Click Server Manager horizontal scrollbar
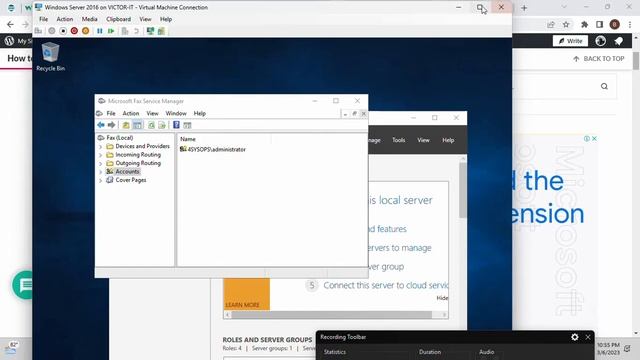The image size is (640, 360). 336,315
